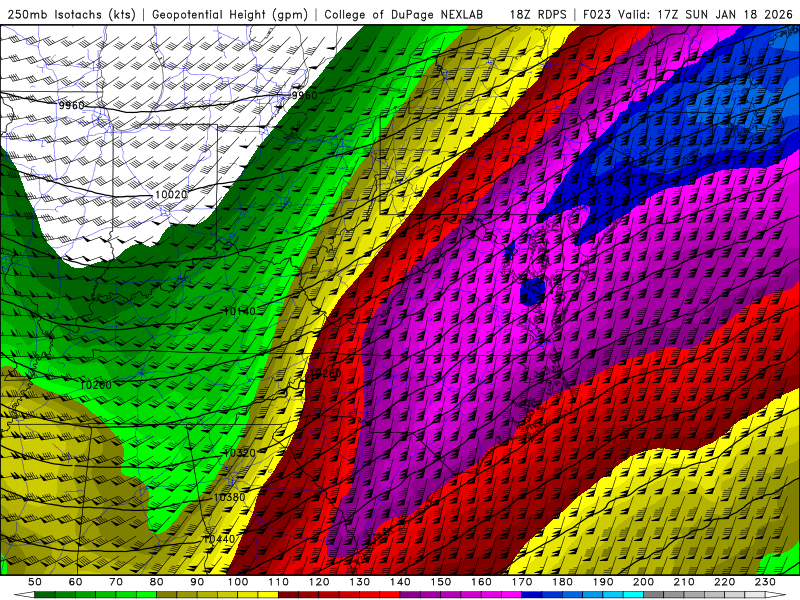Click the 160 knot colorbar label
Viewport: 800px width, 600px height.
(481, 582)
